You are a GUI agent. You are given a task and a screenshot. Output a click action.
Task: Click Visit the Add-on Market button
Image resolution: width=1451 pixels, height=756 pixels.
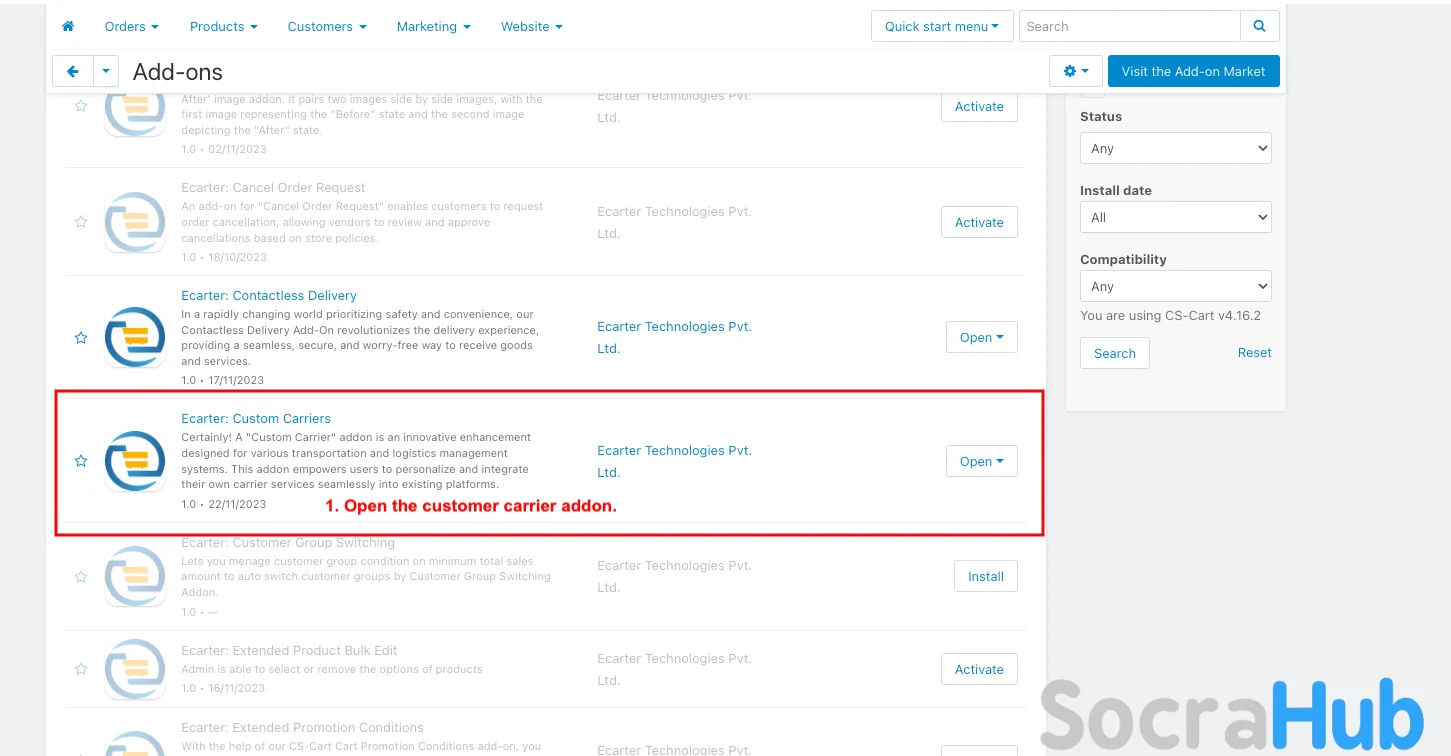[x=1194, y=71]
